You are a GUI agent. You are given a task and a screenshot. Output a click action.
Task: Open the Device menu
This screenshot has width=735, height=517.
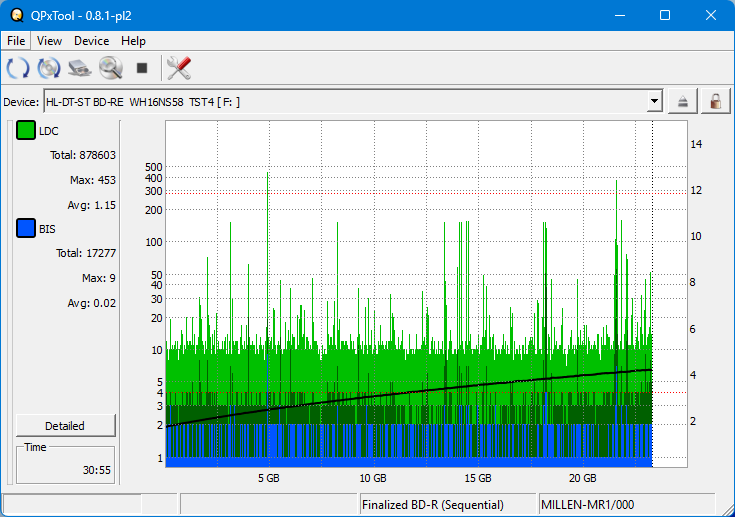pos(91,41)
